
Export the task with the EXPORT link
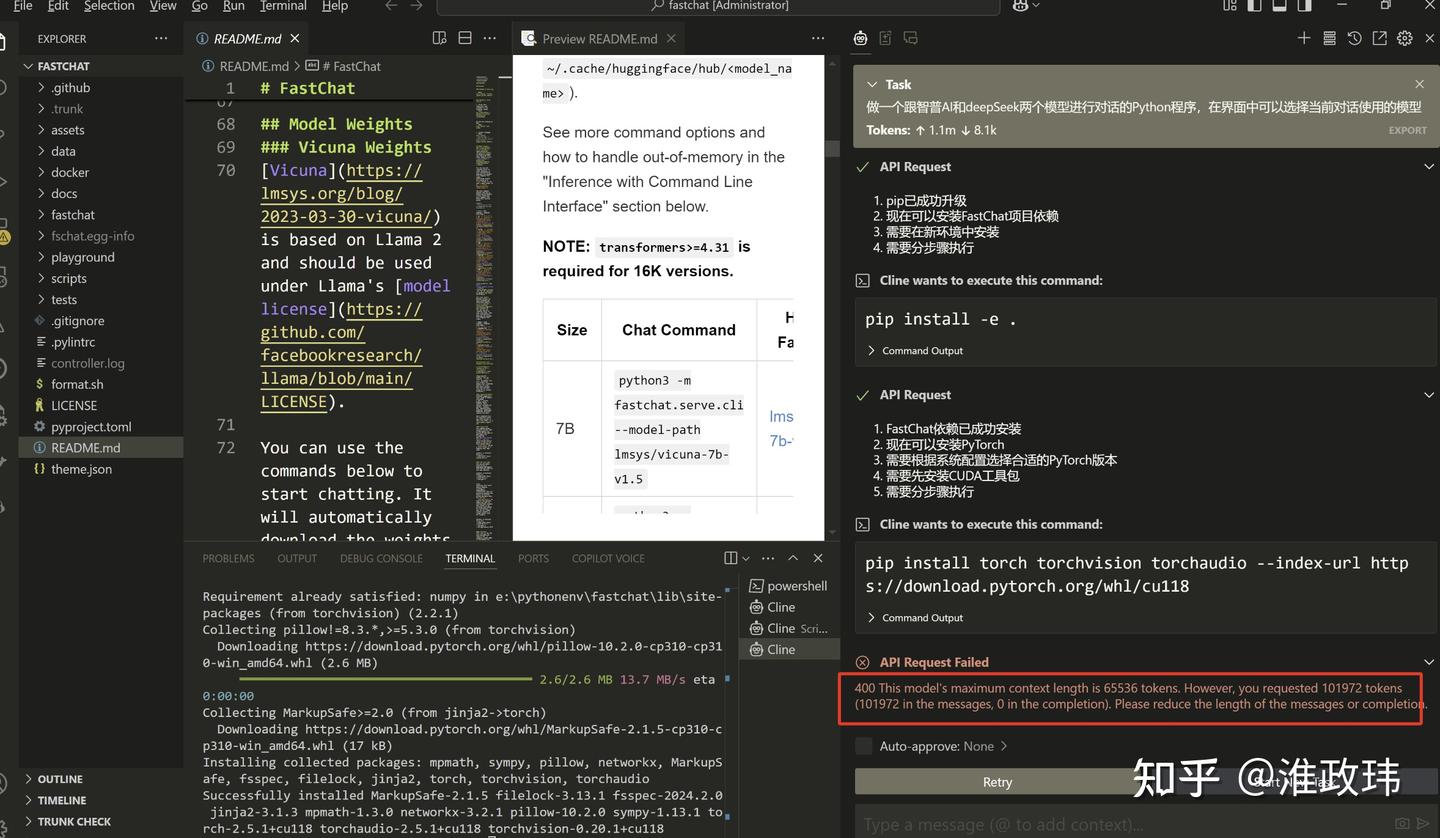1406,130
